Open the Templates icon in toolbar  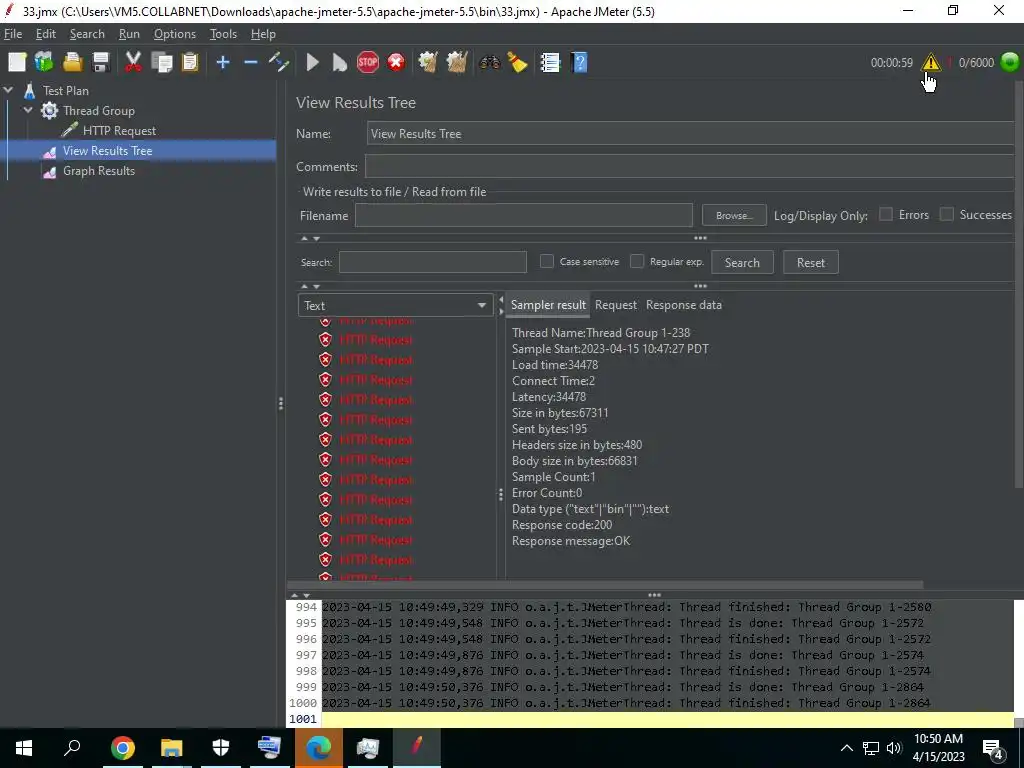[x=44, y=63]
